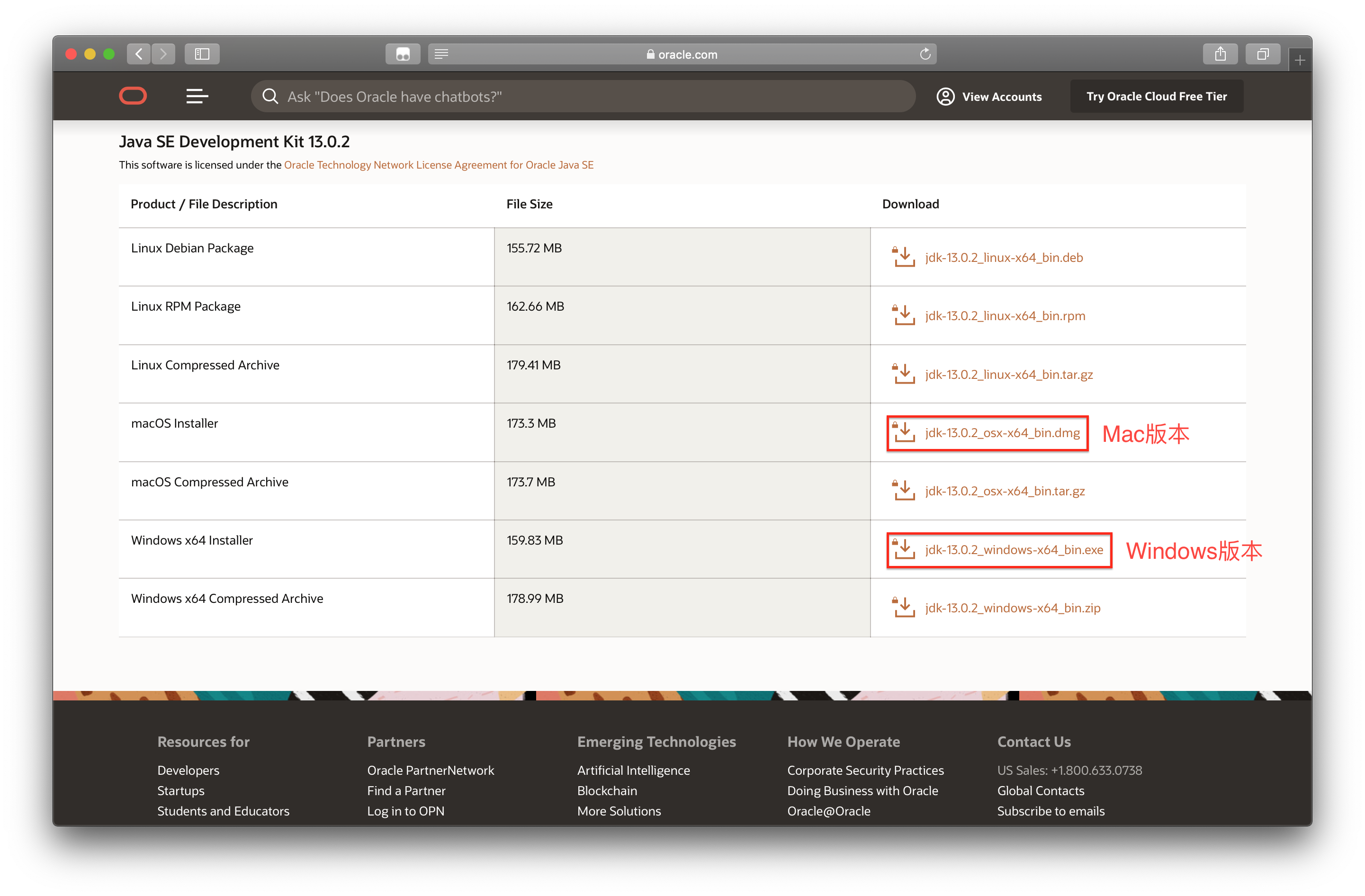The image size is (1365, 896).
Task: Click the US Sales phone number
Action: [1096, 770]
